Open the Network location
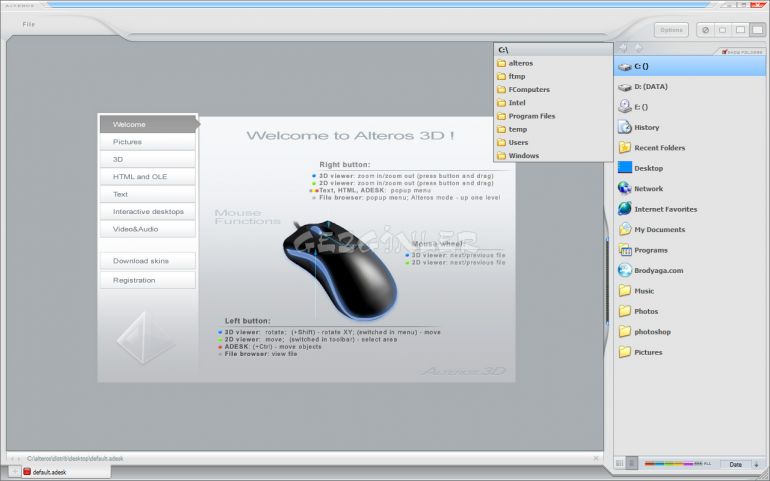Screen dimensions: 770x481 pos(689,189)
